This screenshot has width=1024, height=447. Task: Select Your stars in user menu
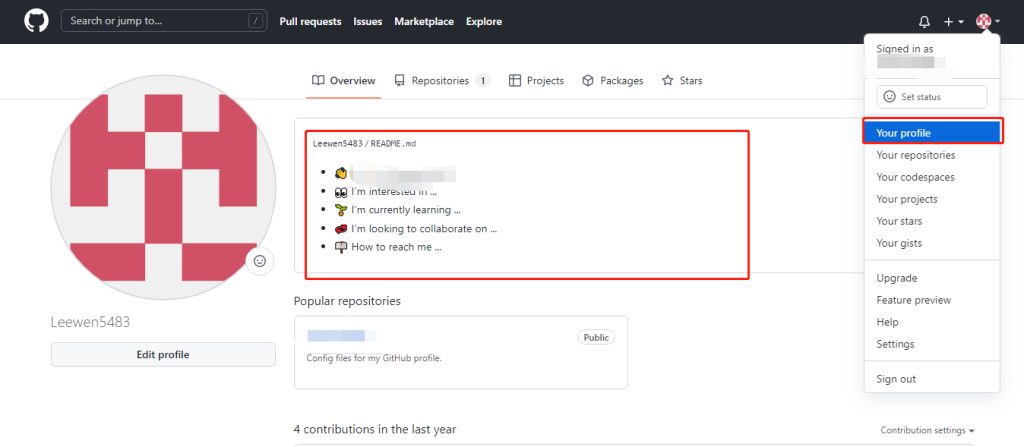point(932,221)
